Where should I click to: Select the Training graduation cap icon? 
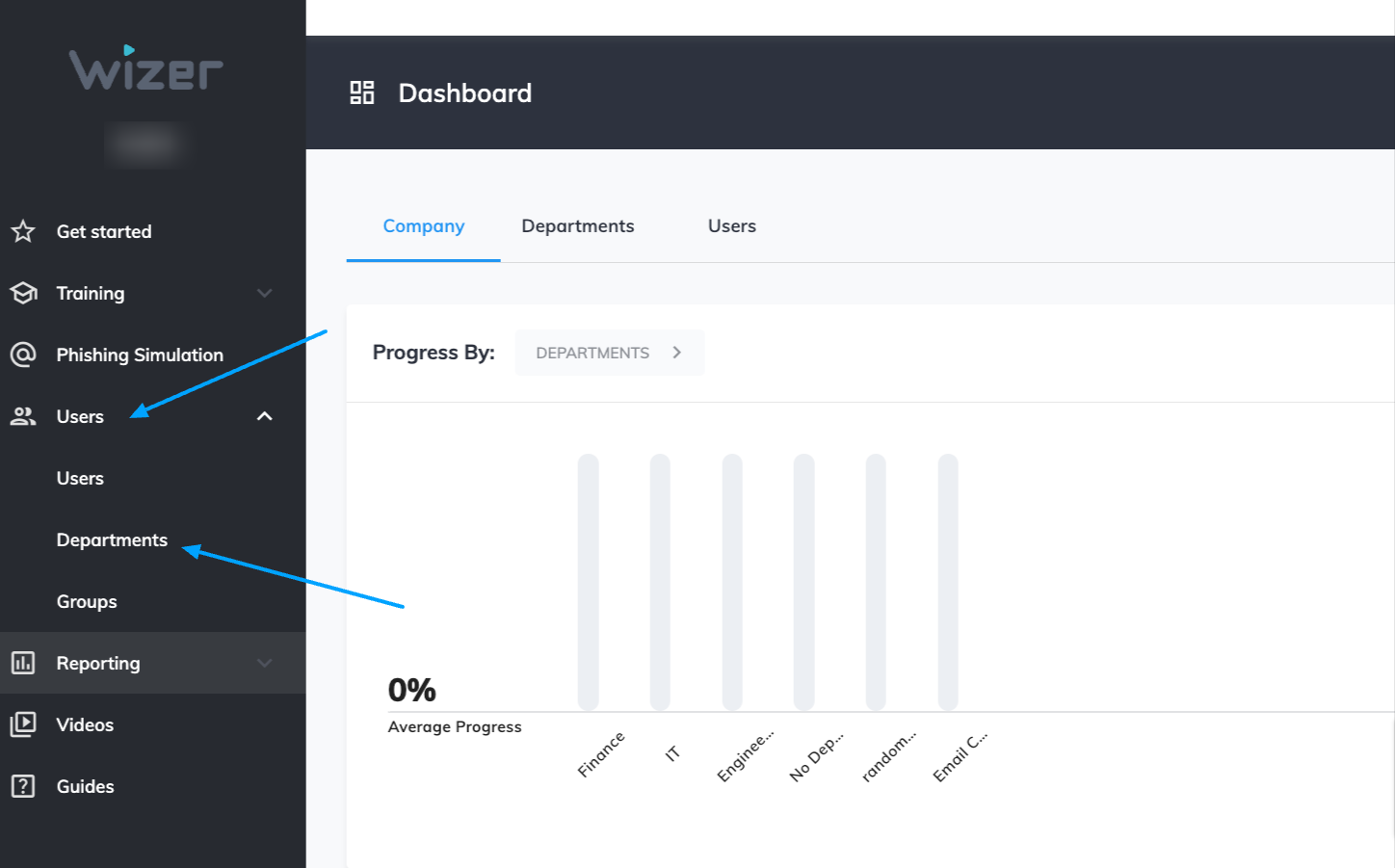23,293
